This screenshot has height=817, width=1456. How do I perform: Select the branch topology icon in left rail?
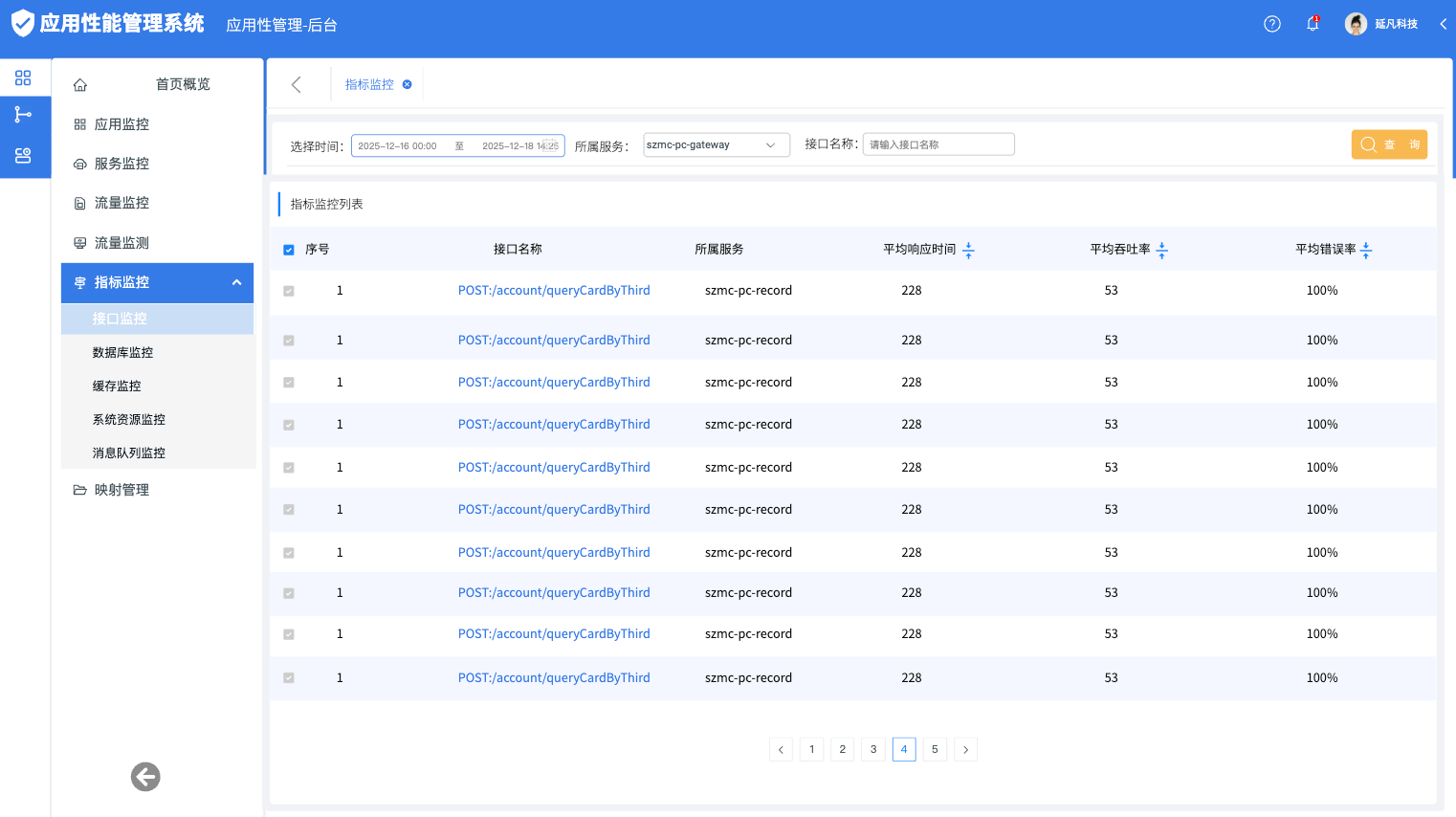(23, 115)
